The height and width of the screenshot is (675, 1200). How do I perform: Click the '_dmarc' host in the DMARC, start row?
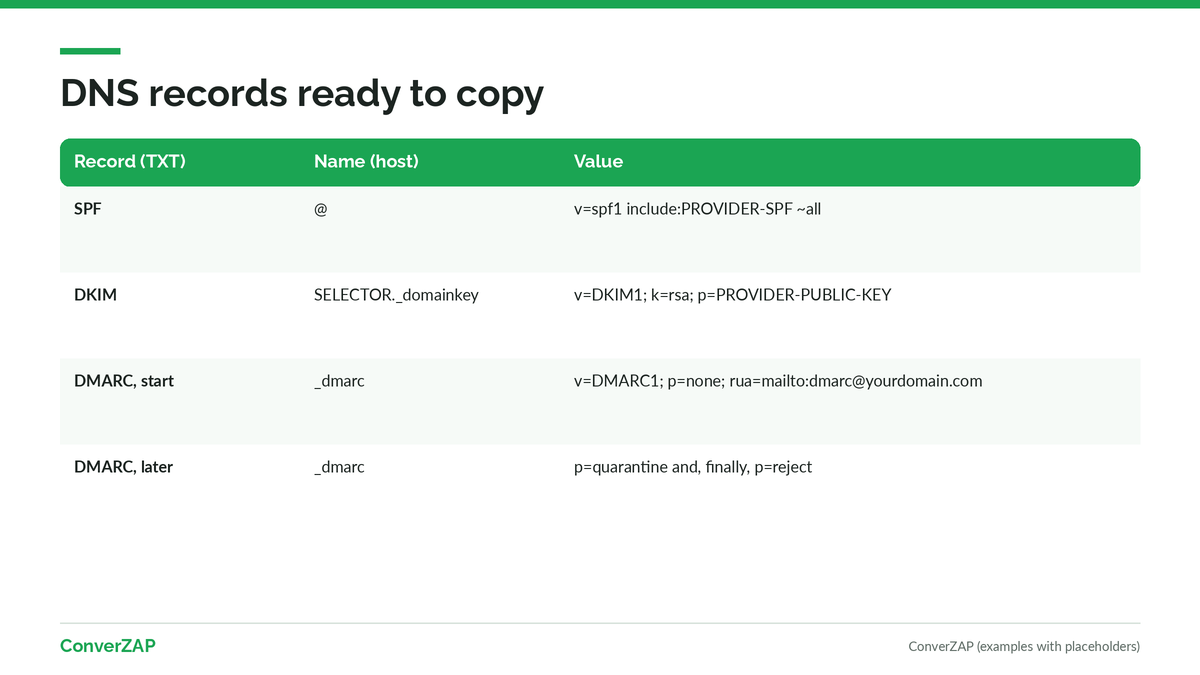click(339, 381)
